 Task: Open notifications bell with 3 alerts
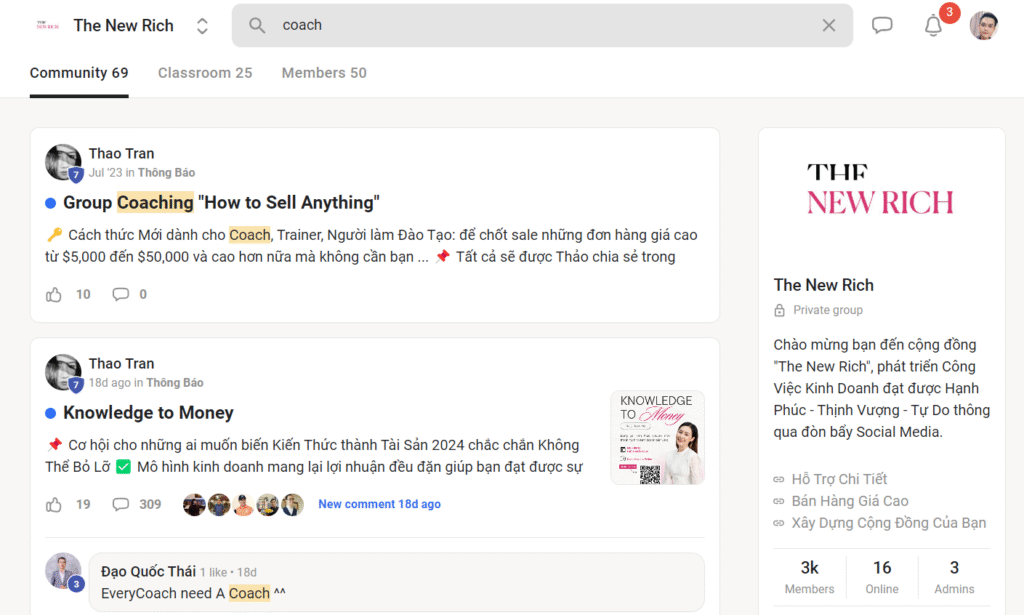pyautogui.click(x=934, y=25)
